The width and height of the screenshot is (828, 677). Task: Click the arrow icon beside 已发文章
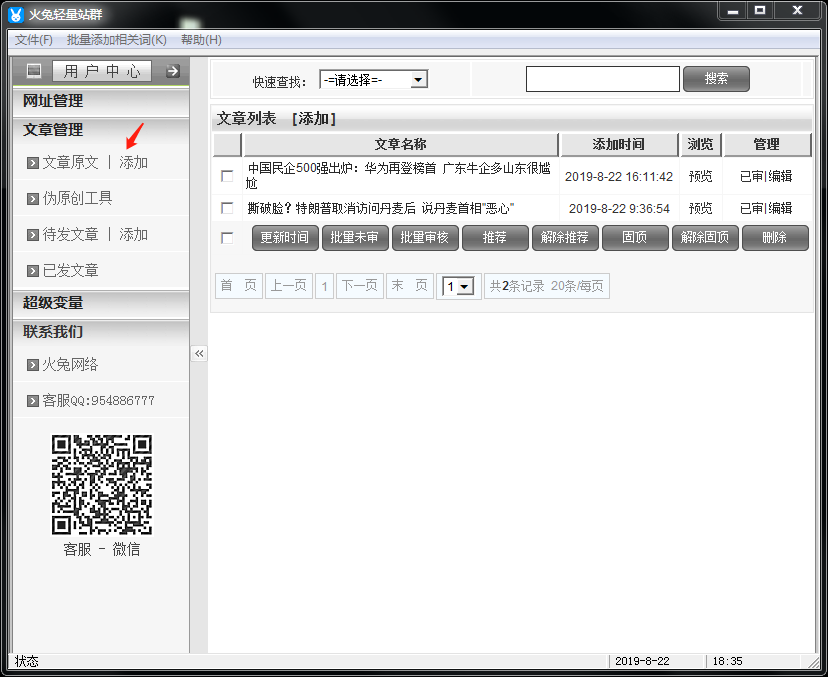33,271
